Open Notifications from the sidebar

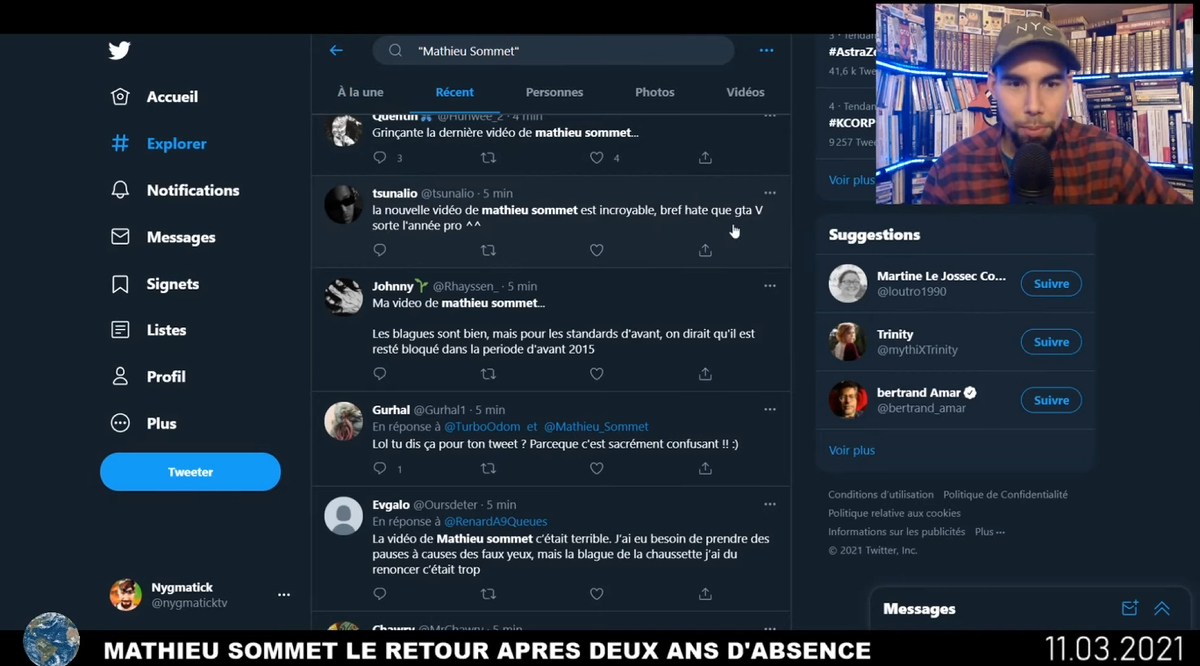175,190
